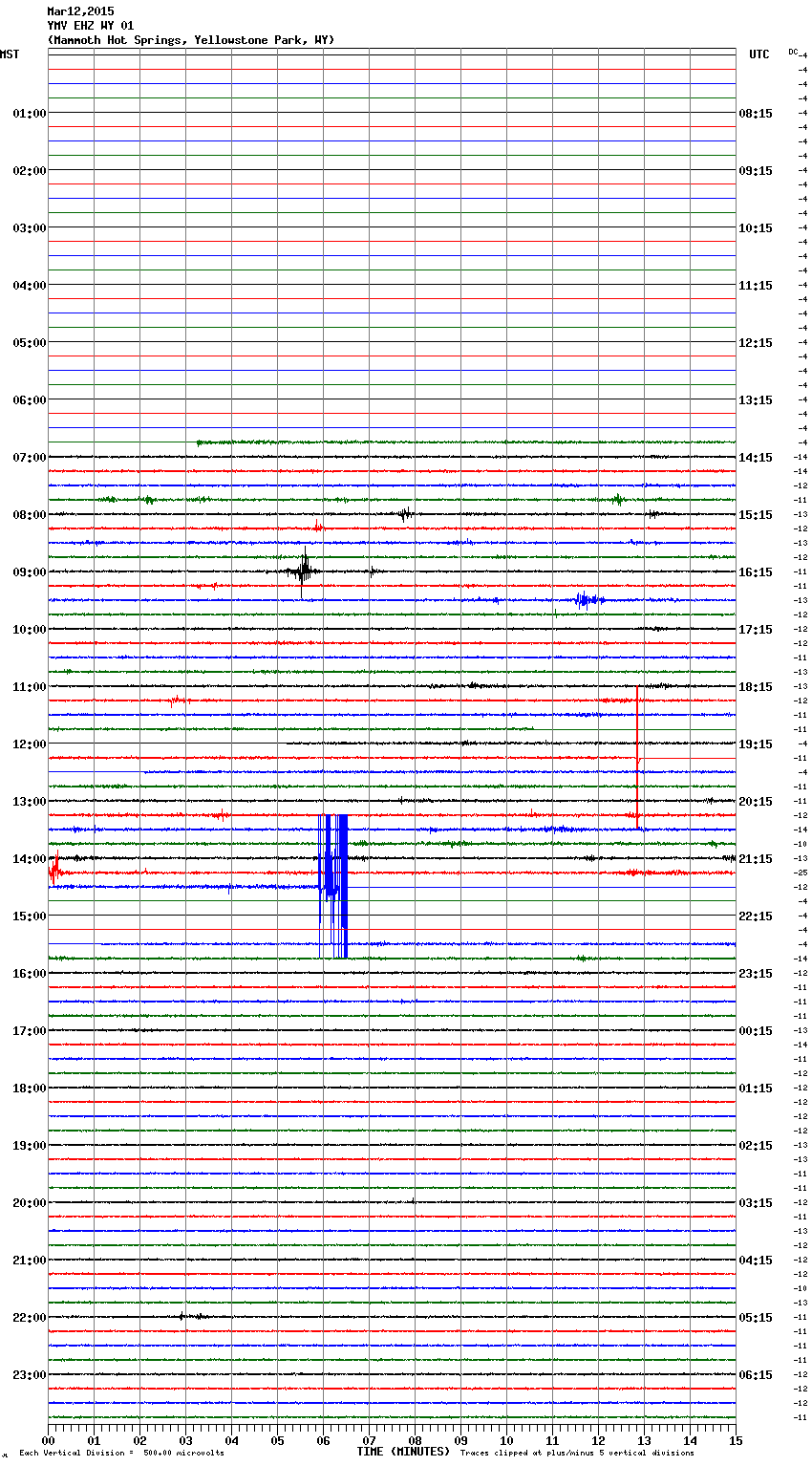Click the 08:15 UTC time label
The height and width of the screenshot is (1466, 812).
coord(756,114)
